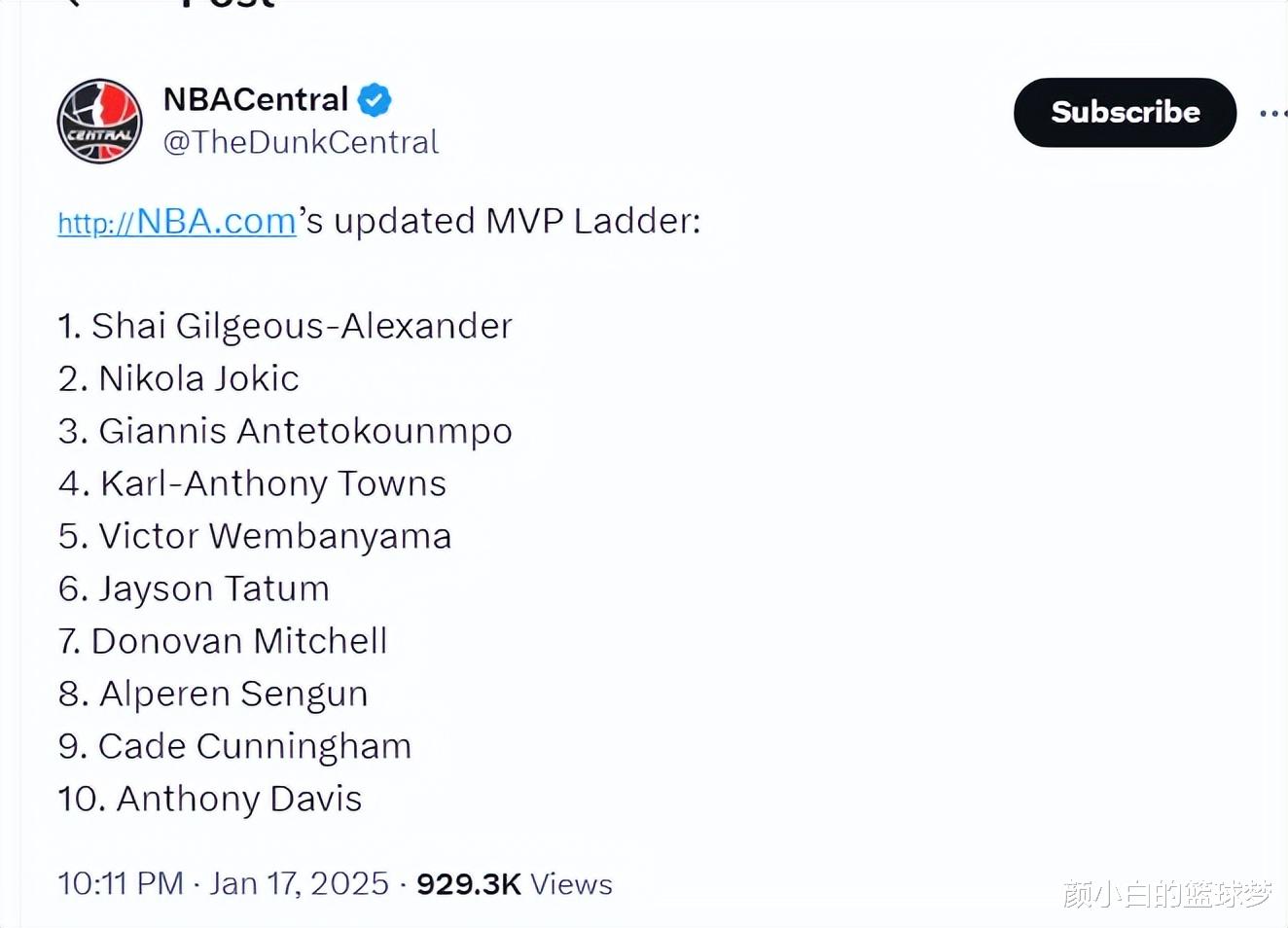
Task: Click the Shai Gilgeous-Alexander entry
Action: (285, 327)
